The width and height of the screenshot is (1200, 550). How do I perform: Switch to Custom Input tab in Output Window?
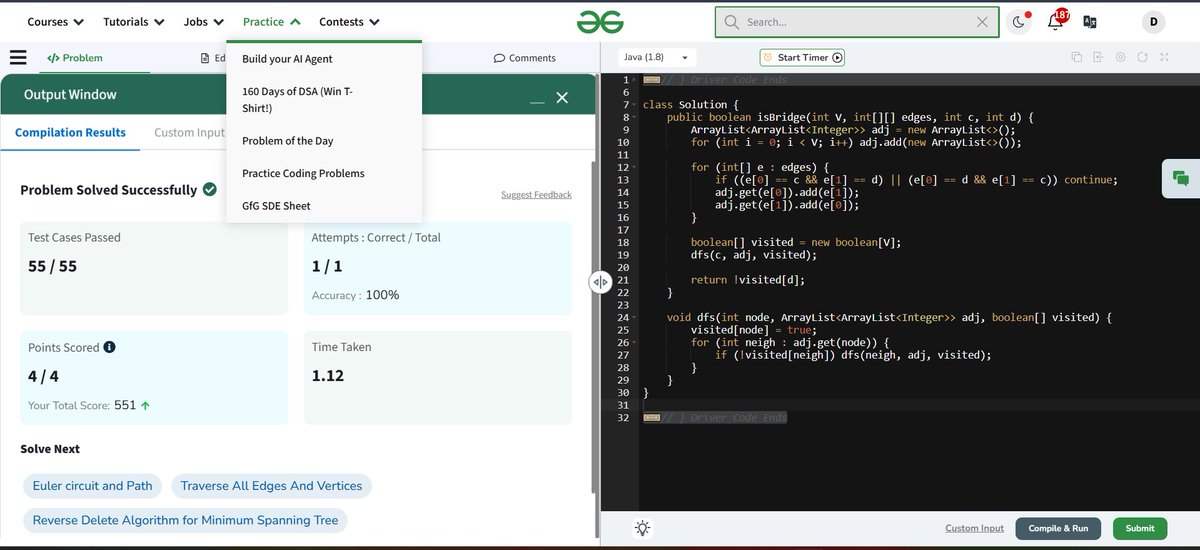(x=189, y=132)
